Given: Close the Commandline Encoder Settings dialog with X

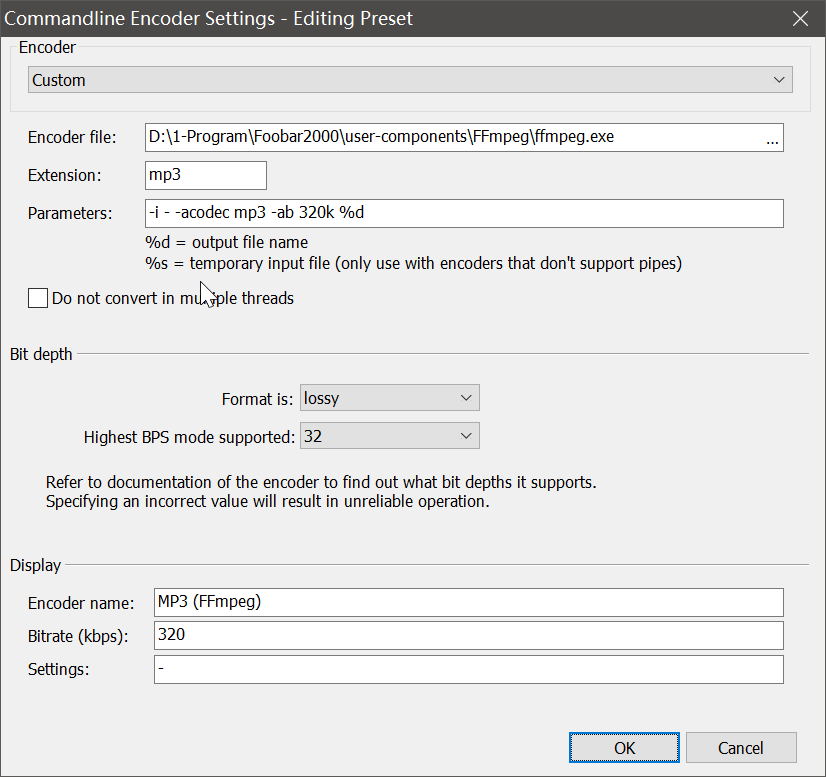Looking at the screenshot, I should [x=800, y=18].
